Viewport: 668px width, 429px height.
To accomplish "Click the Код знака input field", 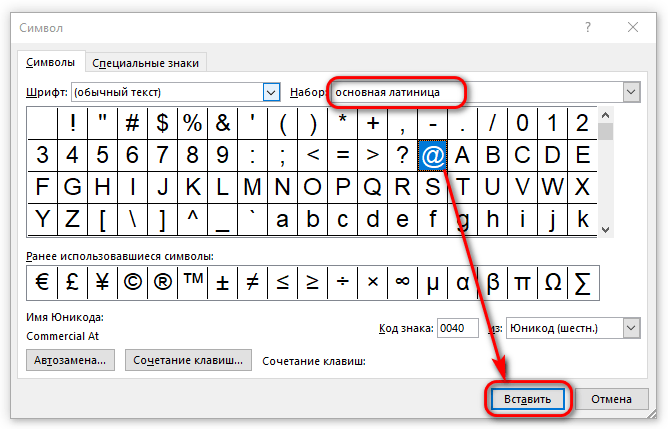I will (458, 328).
